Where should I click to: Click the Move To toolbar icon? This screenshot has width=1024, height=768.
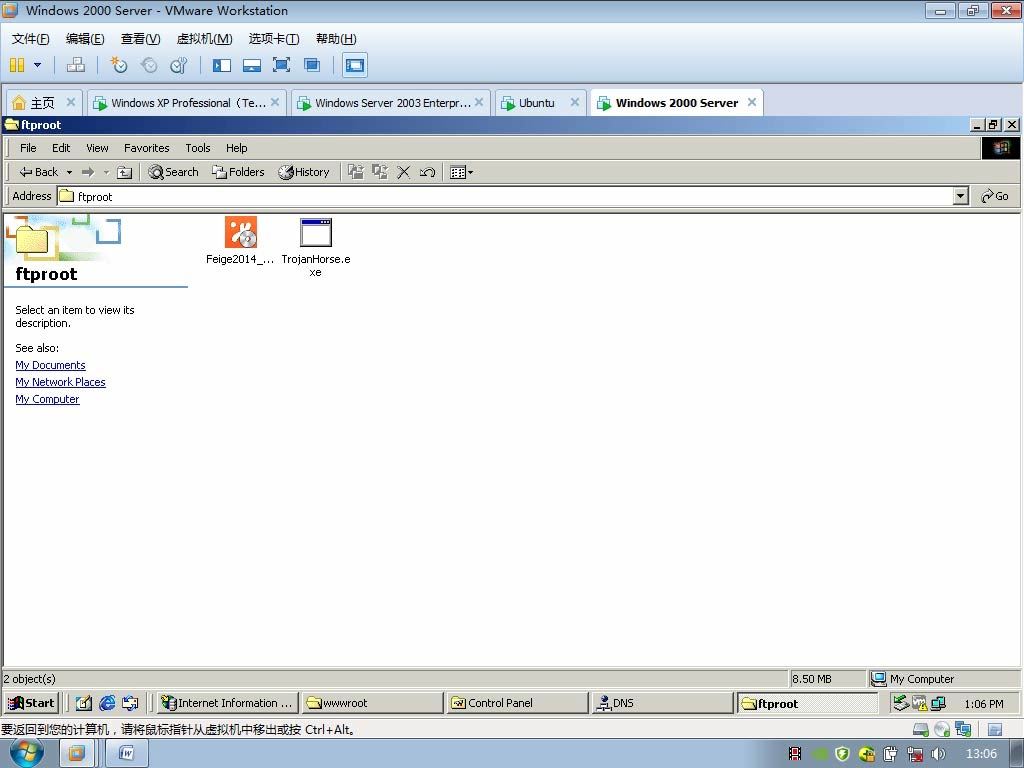coord(356,172)
